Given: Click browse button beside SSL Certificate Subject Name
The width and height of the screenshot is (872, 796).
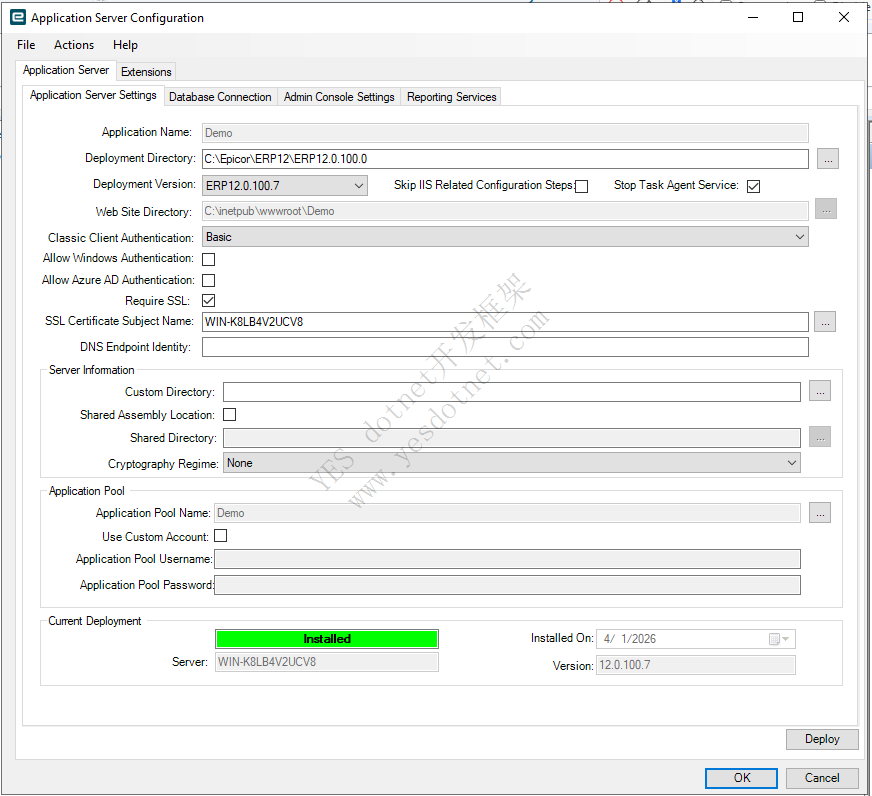Looking at the screenshot, I should pos(824,322).
